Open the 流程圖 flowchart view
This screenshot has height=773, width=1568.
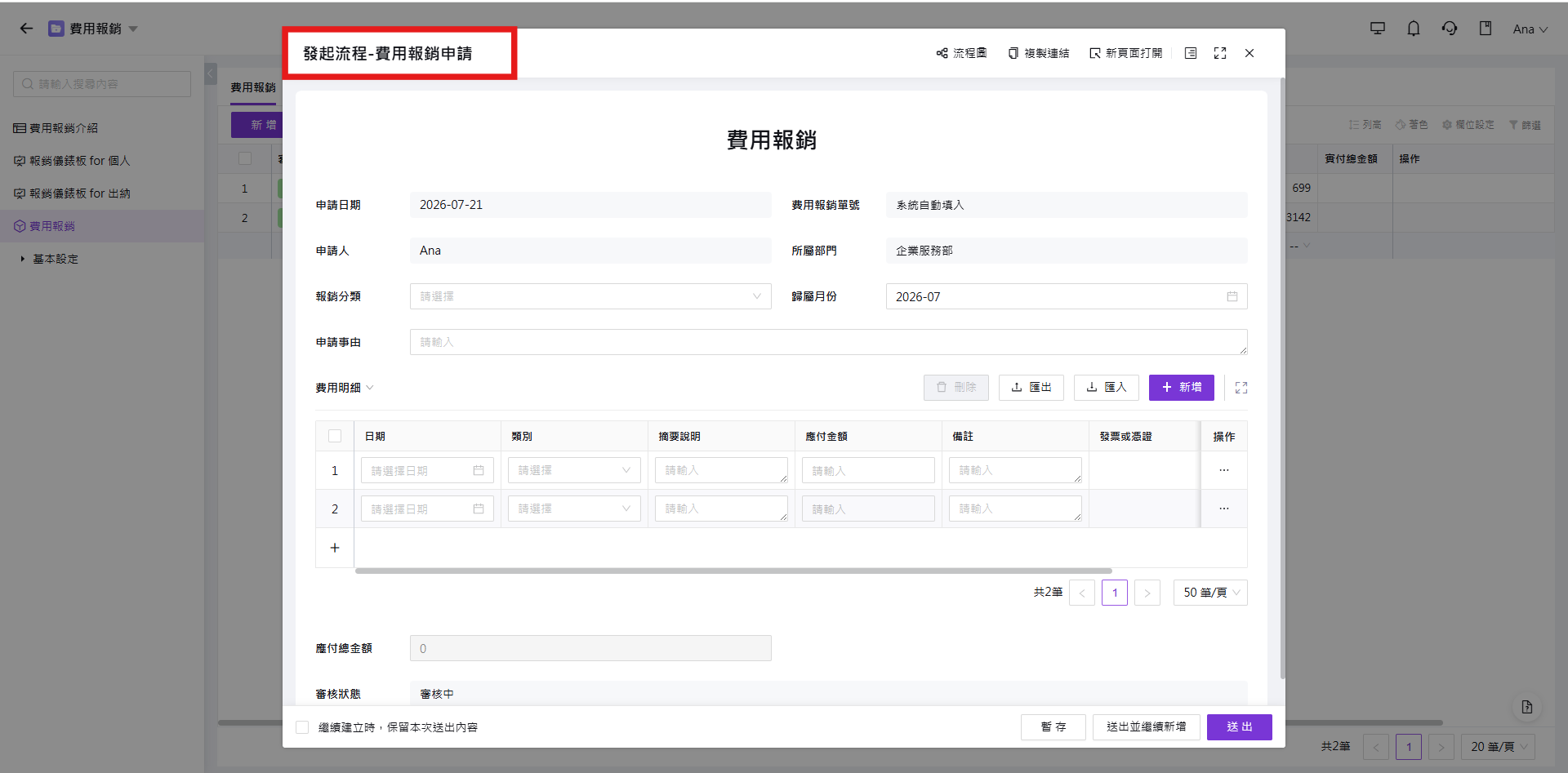pos(961,53)
